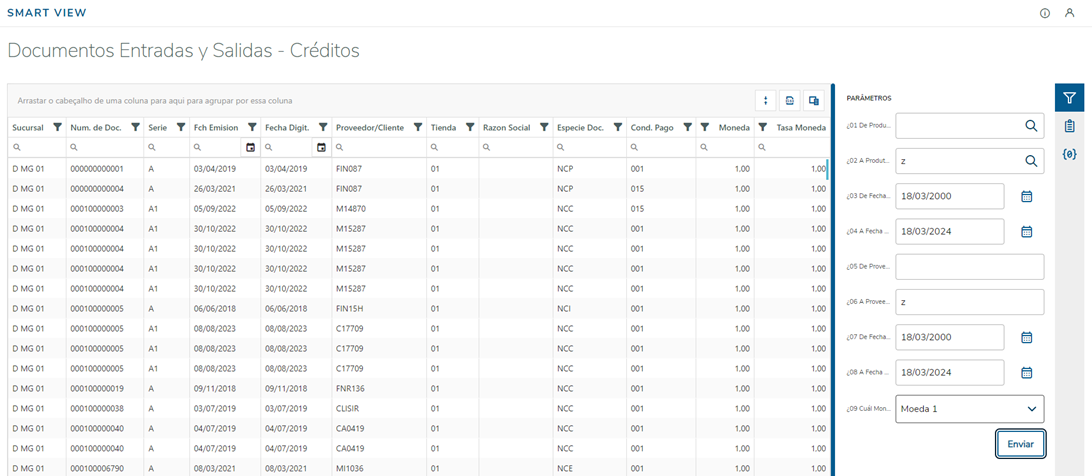This screenshot has width=1092, height=476.
Task: Select the NCI document type cell
Action: coord(589,308)
